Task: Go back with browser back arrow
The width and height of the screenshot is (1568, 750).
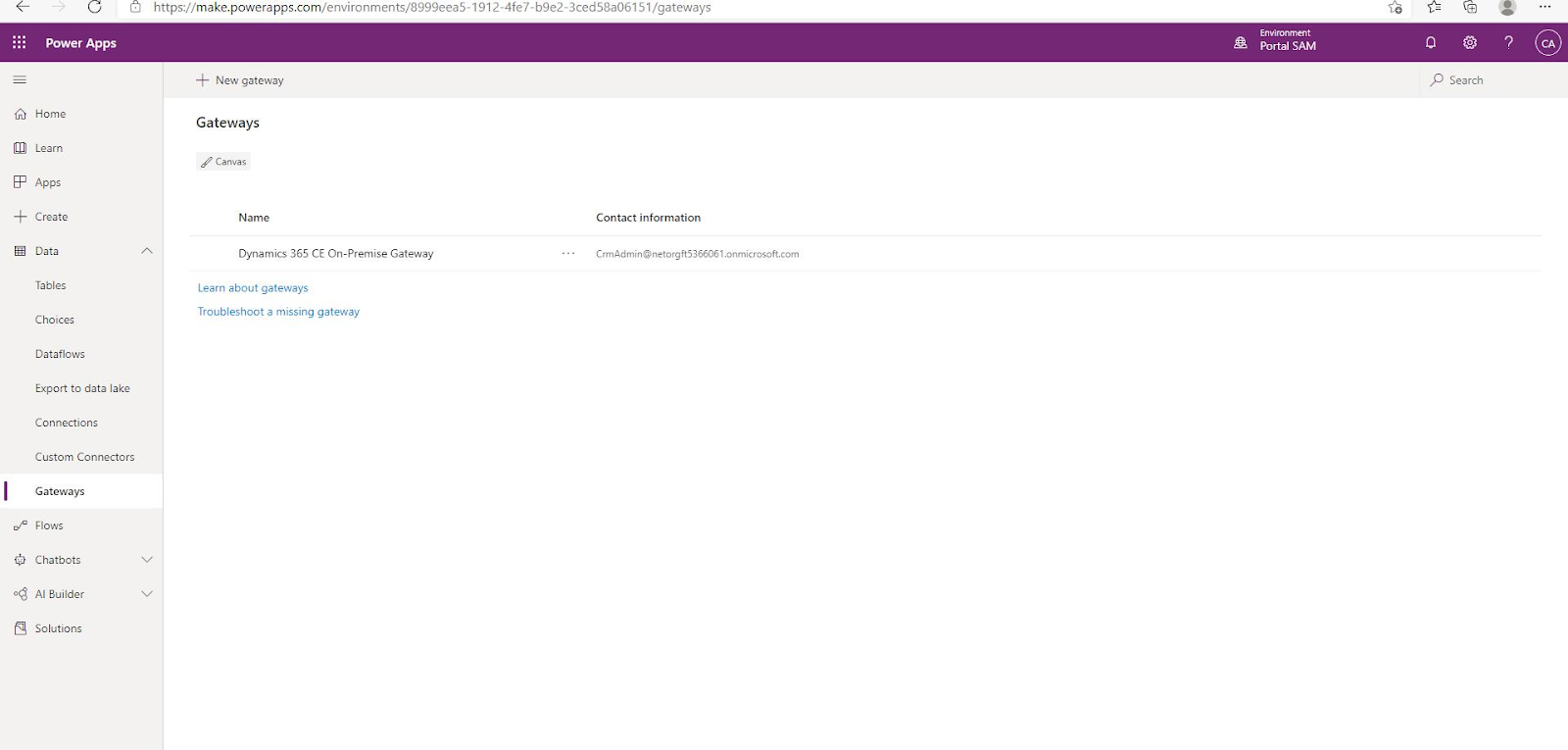Action: click(x=23, y=8)
